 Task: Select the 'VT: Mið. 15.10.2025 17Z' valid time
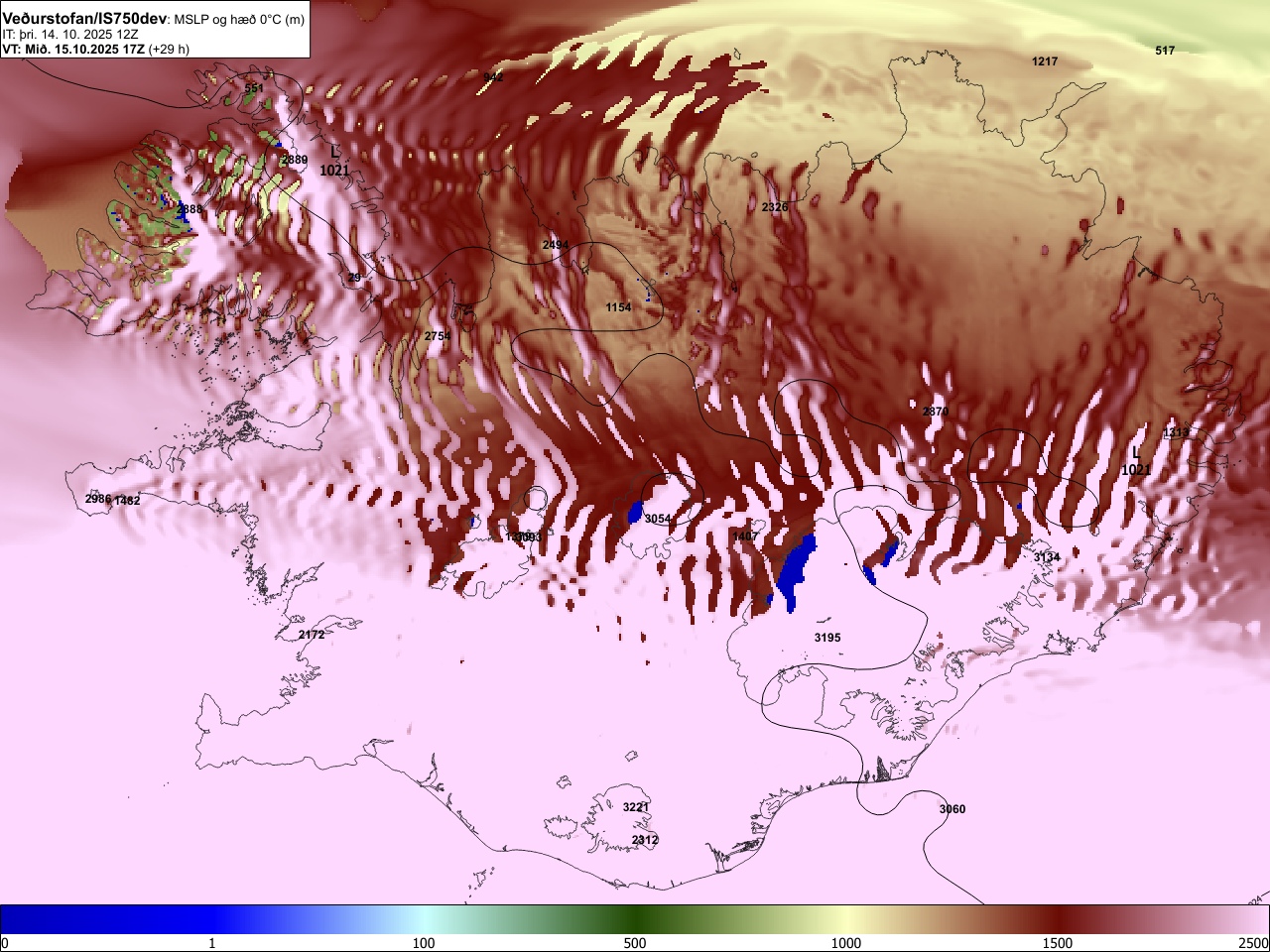click(72, 49)
